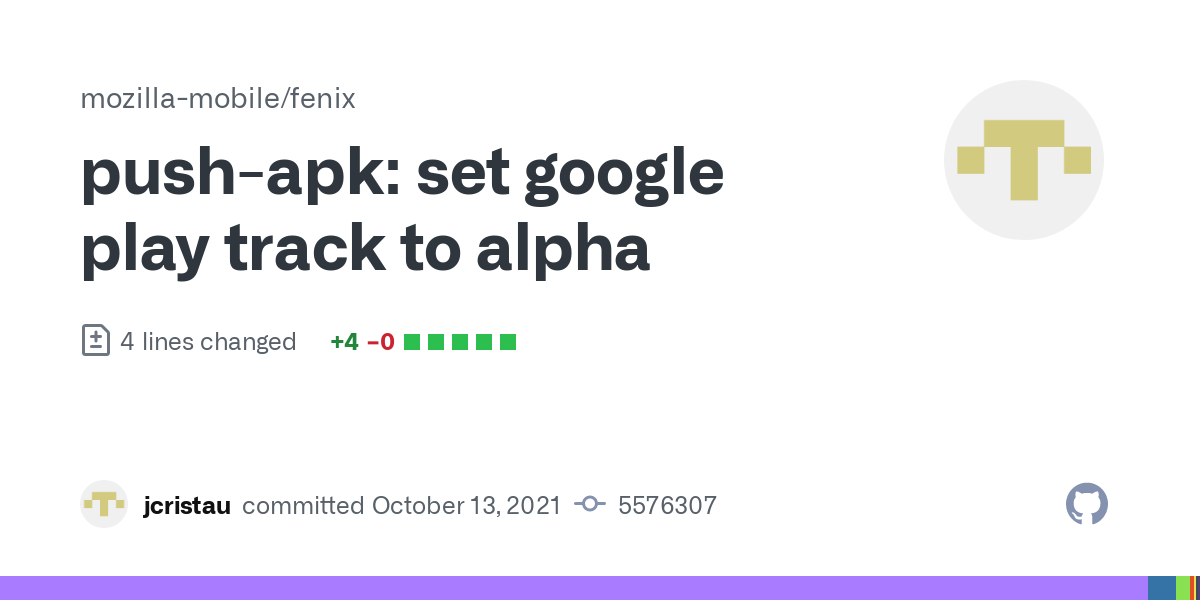
Task: Click the purple segment of language bar
Action: [570, 588]
